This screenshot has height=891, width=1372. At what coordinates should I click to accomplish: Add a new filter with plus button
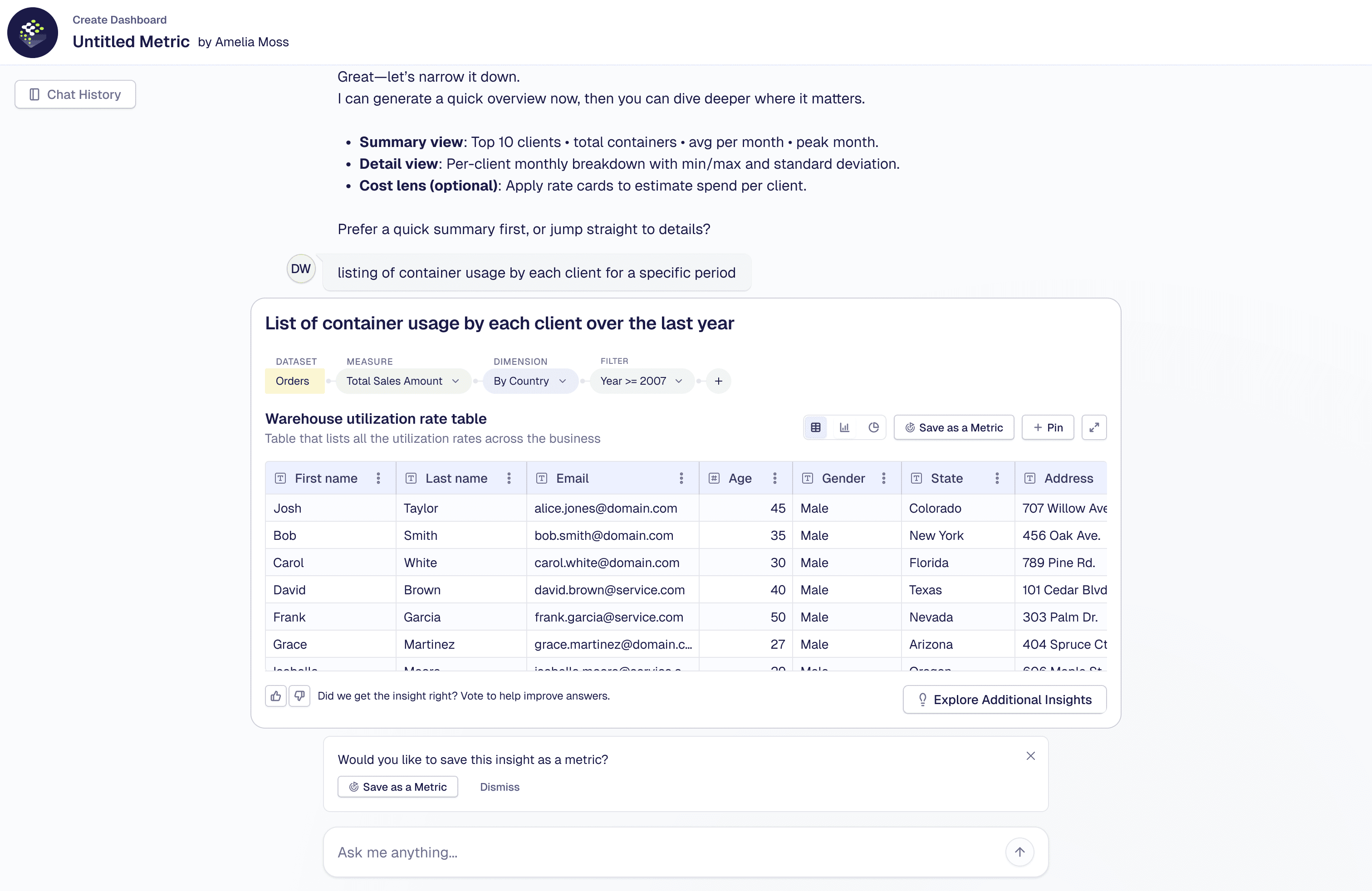(718, 381)
